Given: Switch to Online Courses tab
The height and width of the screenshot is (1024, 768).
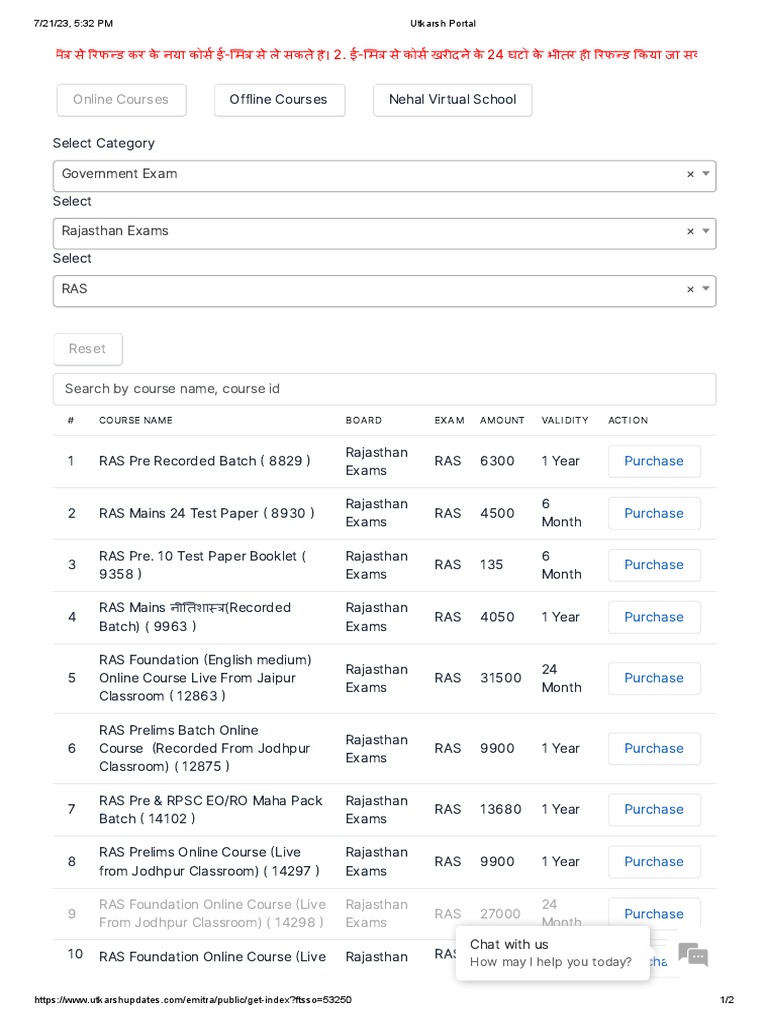Looking at the screenshot, I should (121, 100).
